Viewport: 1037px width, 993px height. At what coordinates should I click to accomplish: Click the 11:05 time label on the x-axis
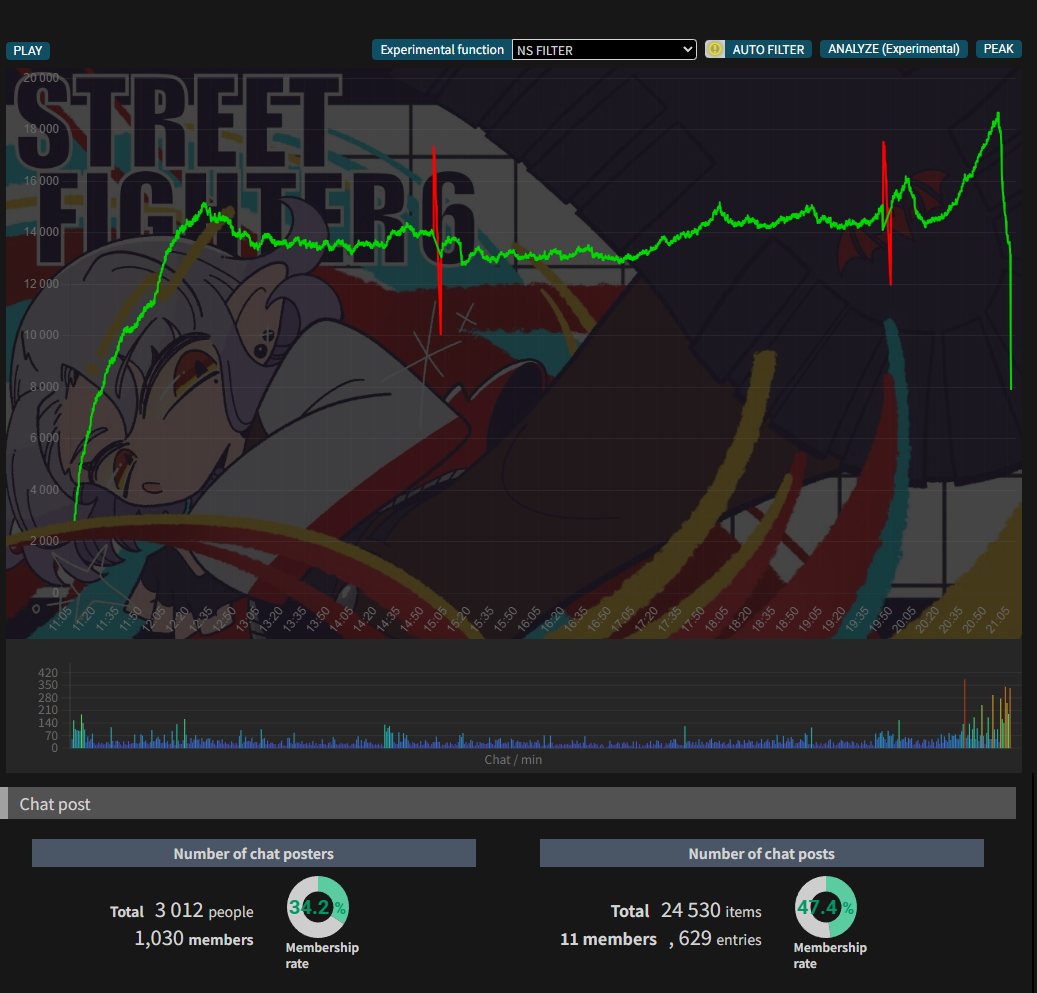point(60,621)
